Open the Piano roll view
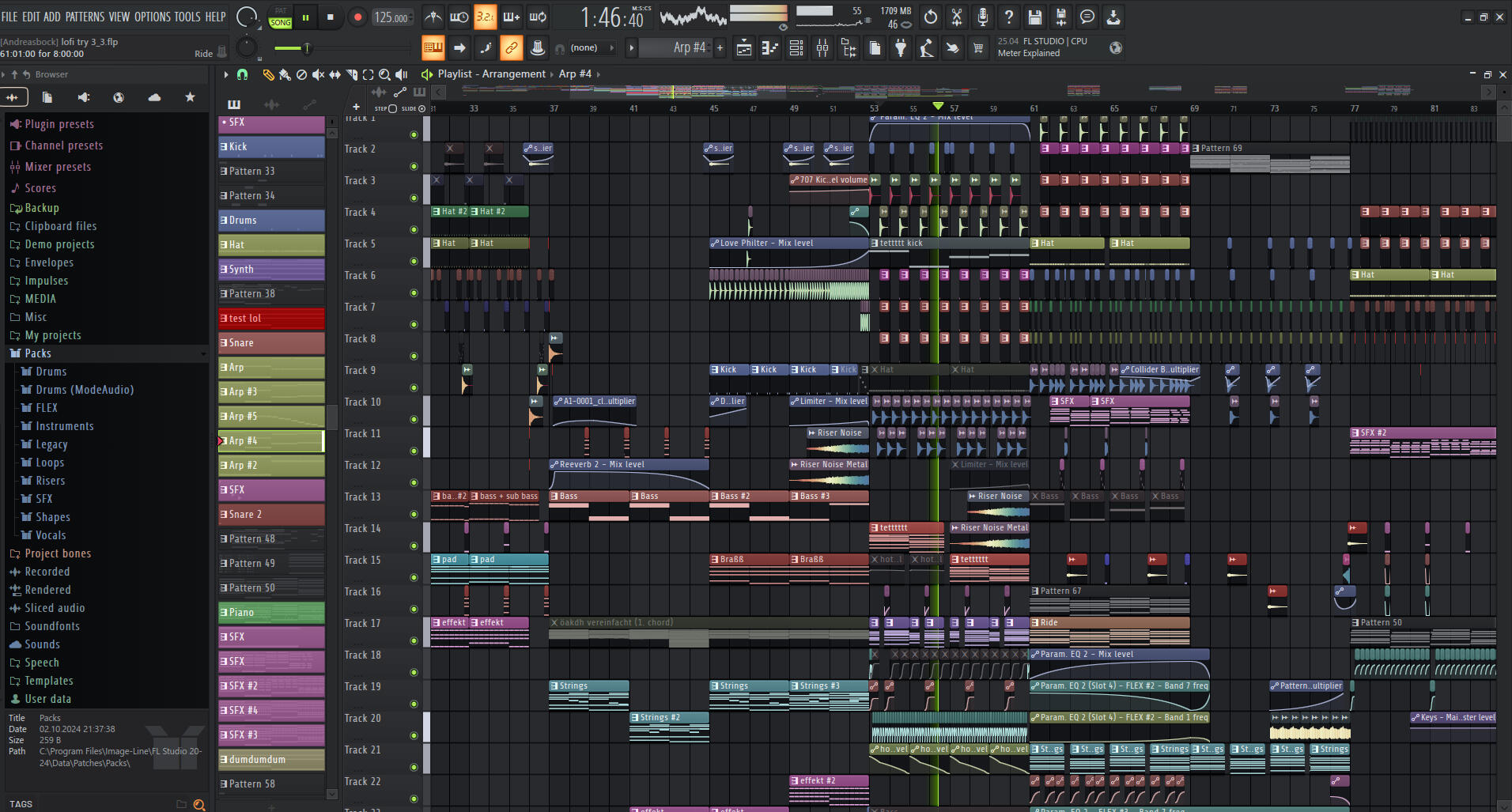 [x=769, y=48]
